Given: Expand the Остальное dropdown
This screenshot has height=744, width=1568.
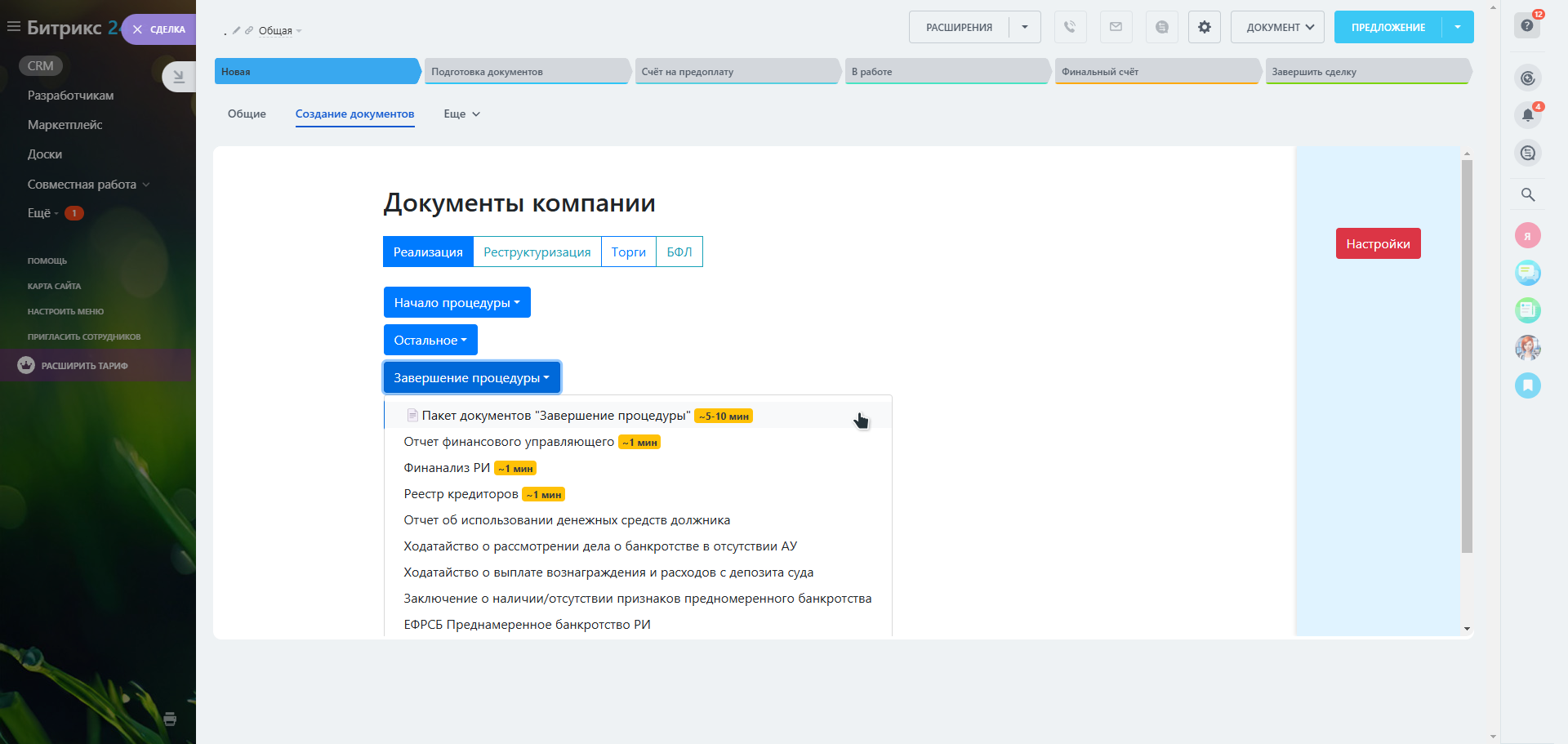Looking at the screenshot, I should 430,341.
